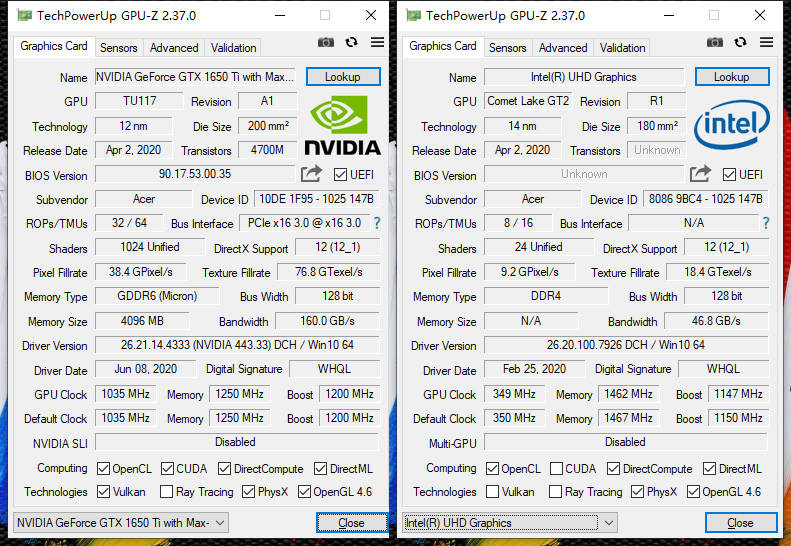Click the NVIDIA Driver Version field
The image size is (791, 546).
click(237, 345)
